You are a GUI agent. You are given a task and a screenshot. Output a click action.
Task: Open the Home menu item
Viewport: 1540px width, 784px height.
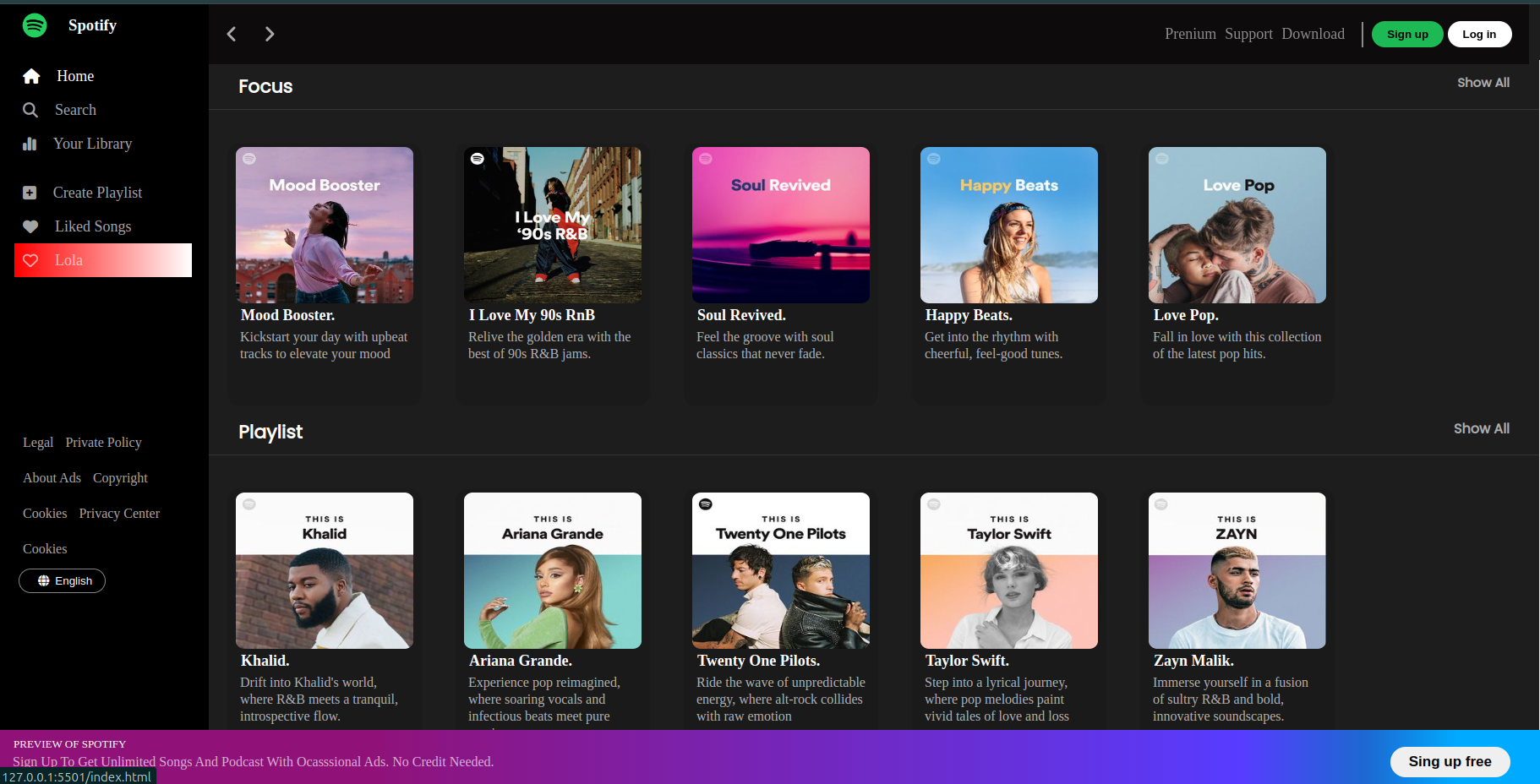(75, 76)
